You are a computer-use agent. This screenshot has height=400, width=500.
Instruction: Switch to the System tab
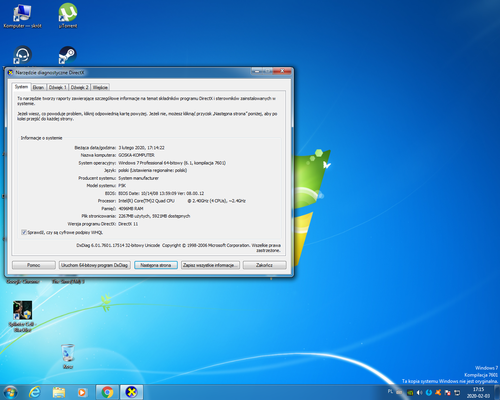click(x=21, y=87)
